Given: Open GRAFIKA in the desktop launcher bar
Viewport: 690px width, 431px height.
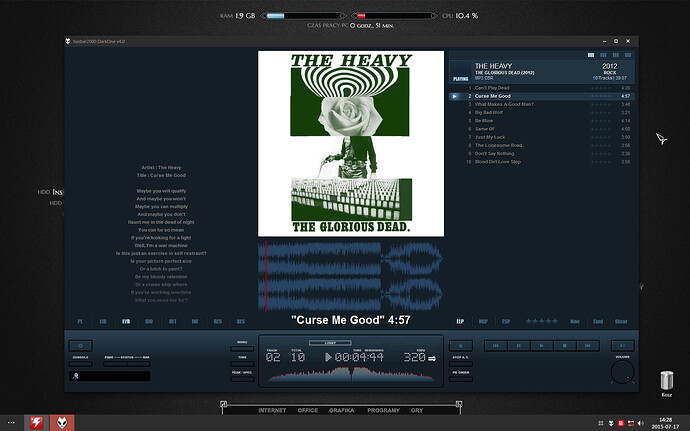Looking at the screenshot, I should [x=341, y=410].
